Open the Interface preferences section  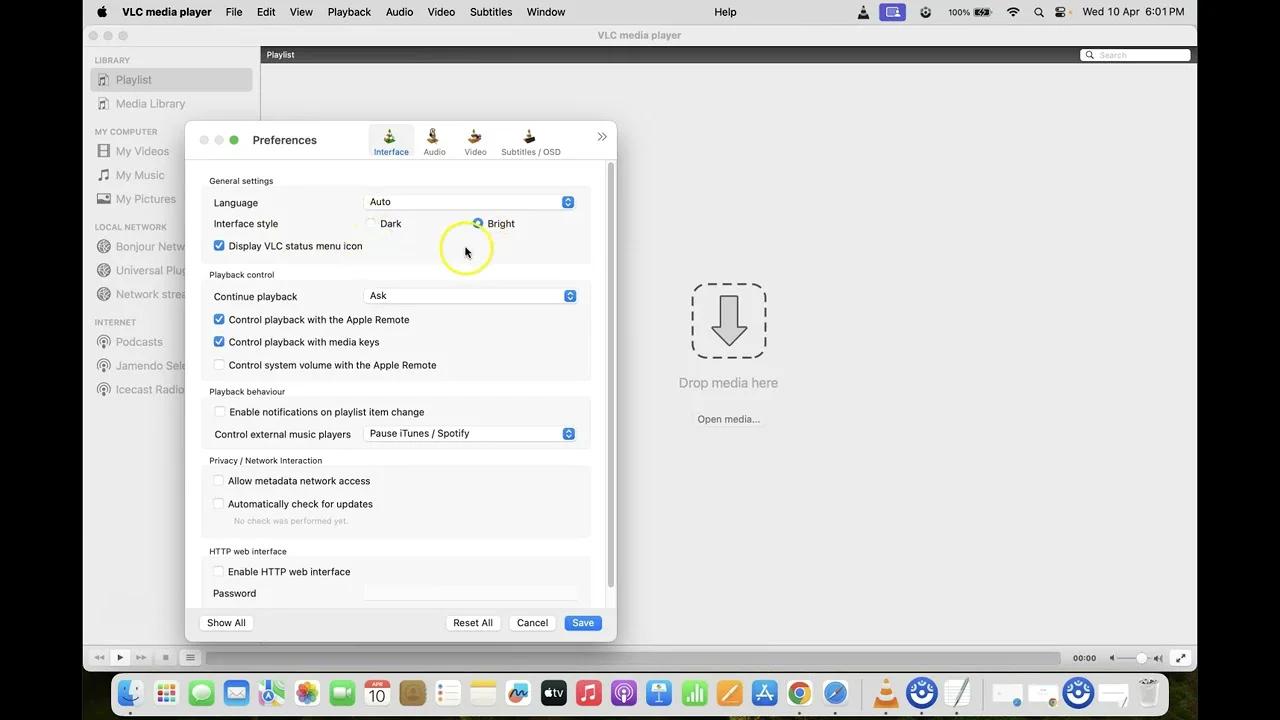(390, 141)
